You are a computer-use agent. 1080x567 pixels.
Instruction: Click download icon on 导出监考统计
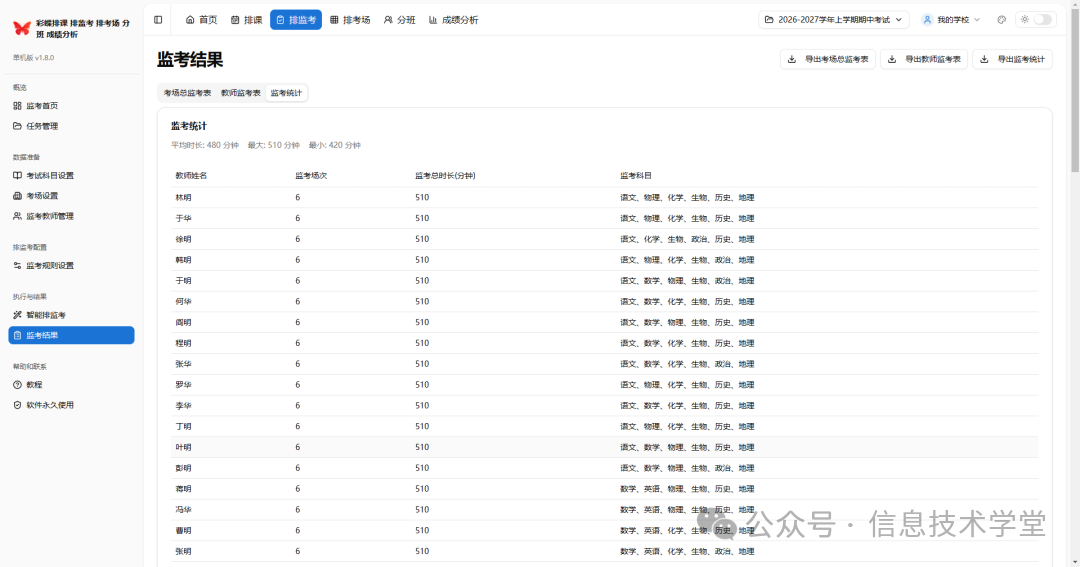(984, 59)
